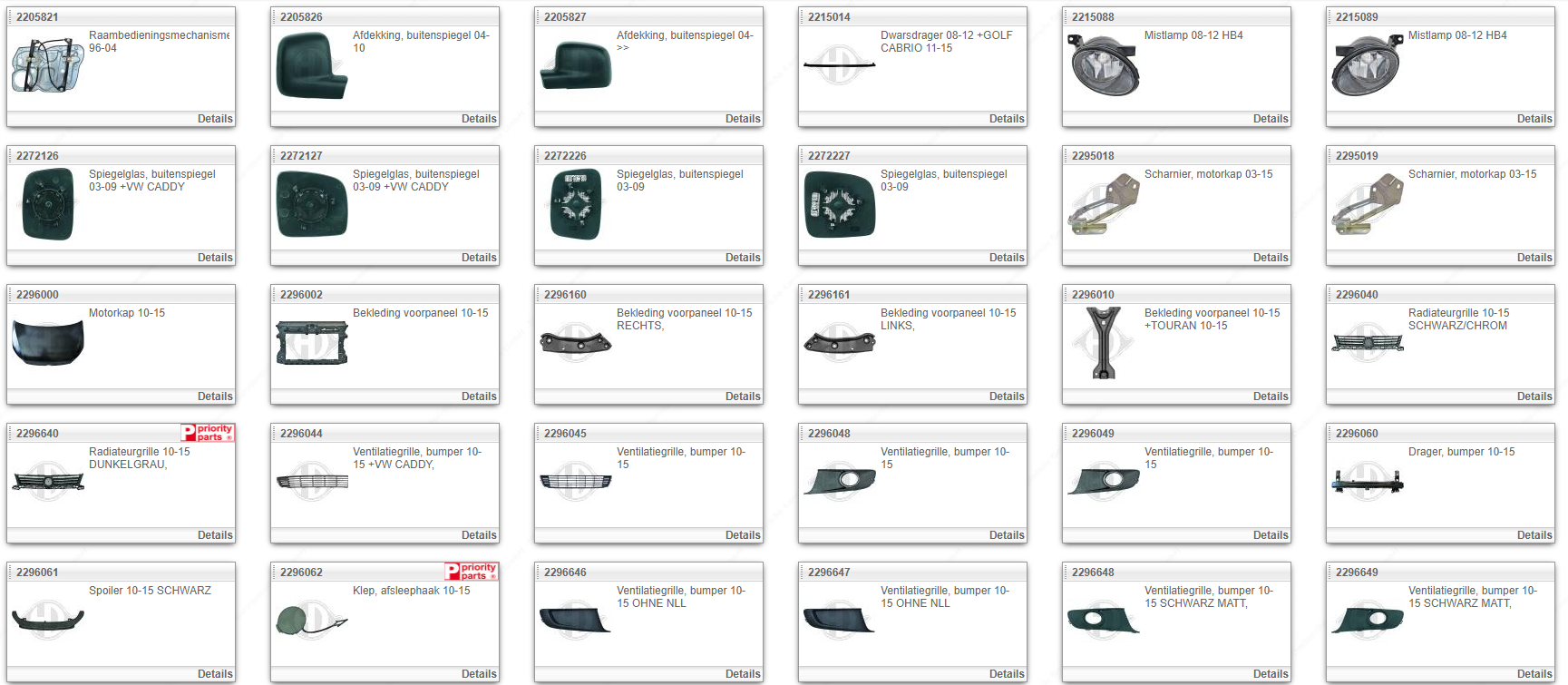
Task: Click mirror glass thumbnail for part 2272226
Action: click(x=575, y=204)
